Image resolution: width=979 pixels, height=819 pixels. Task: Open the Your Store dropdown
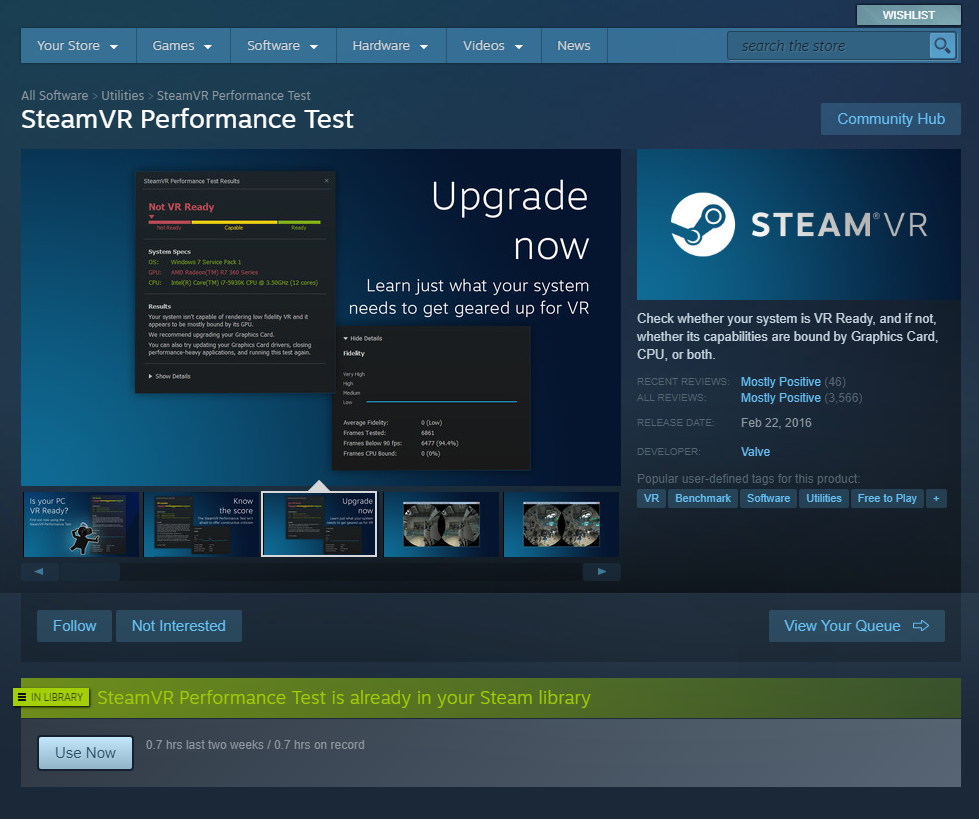78,46
